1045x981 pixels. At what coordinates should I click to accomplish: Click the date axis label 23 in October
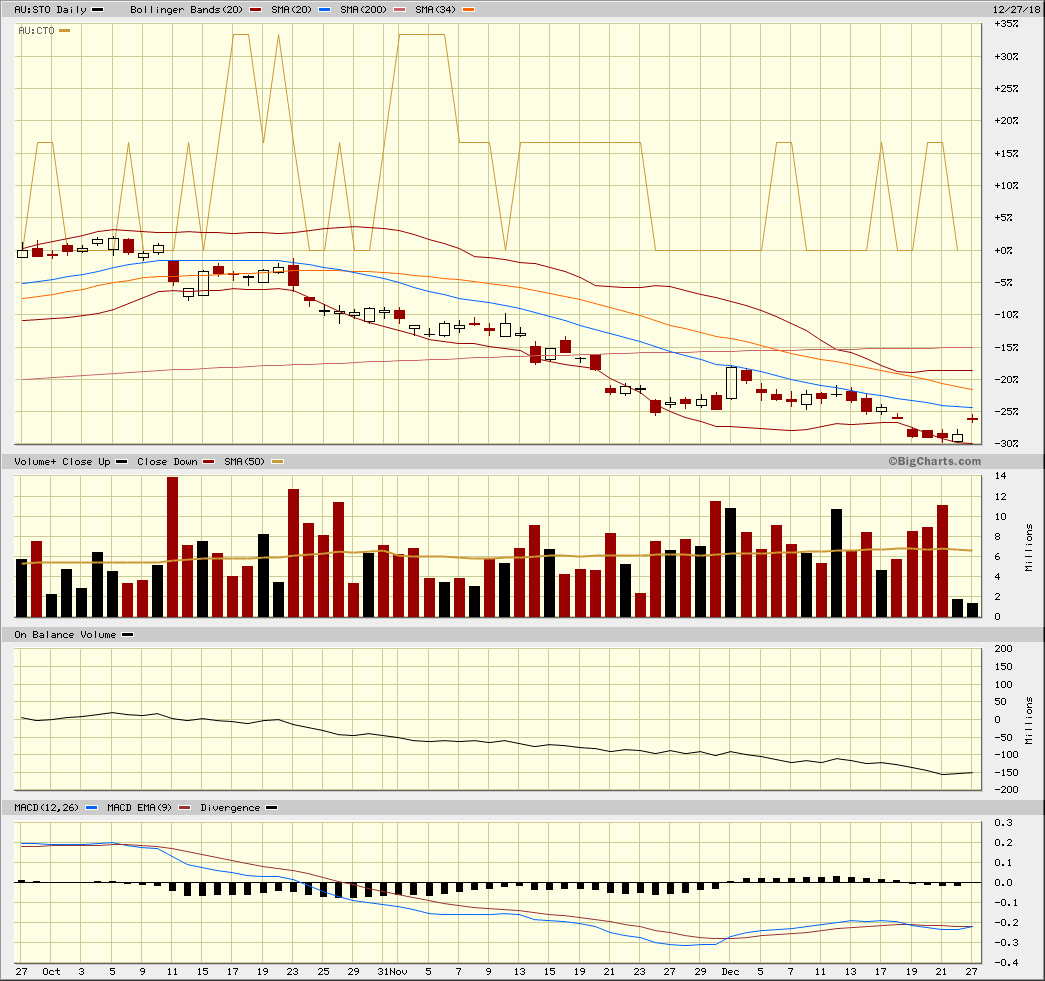point(293,971)
